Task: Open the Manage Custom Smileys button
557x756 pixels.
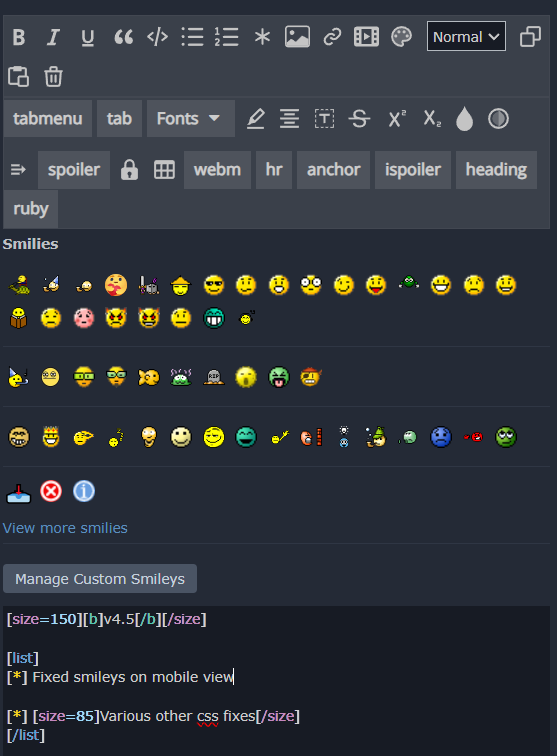Action: coord(100,579)
